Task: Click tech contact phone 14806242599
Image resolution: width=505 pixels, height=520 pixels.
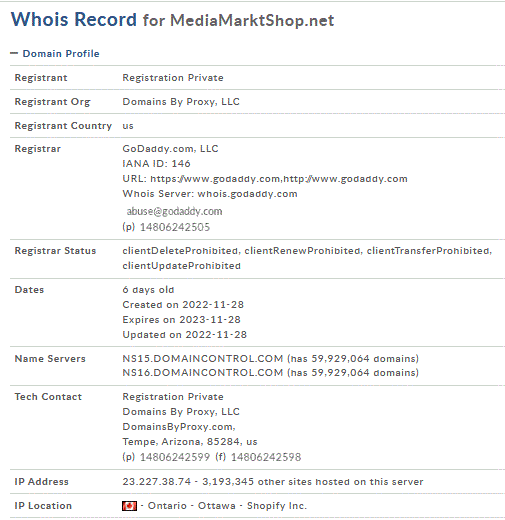Action: pos(175,457)
